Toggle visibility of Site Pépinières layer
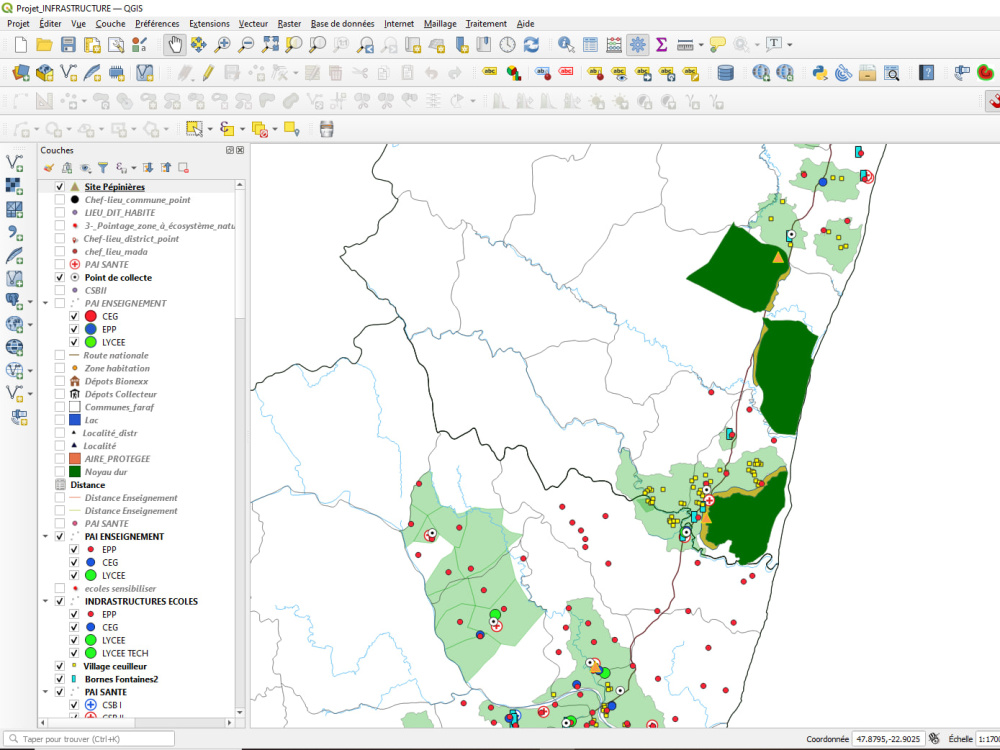 coord(59,187)
